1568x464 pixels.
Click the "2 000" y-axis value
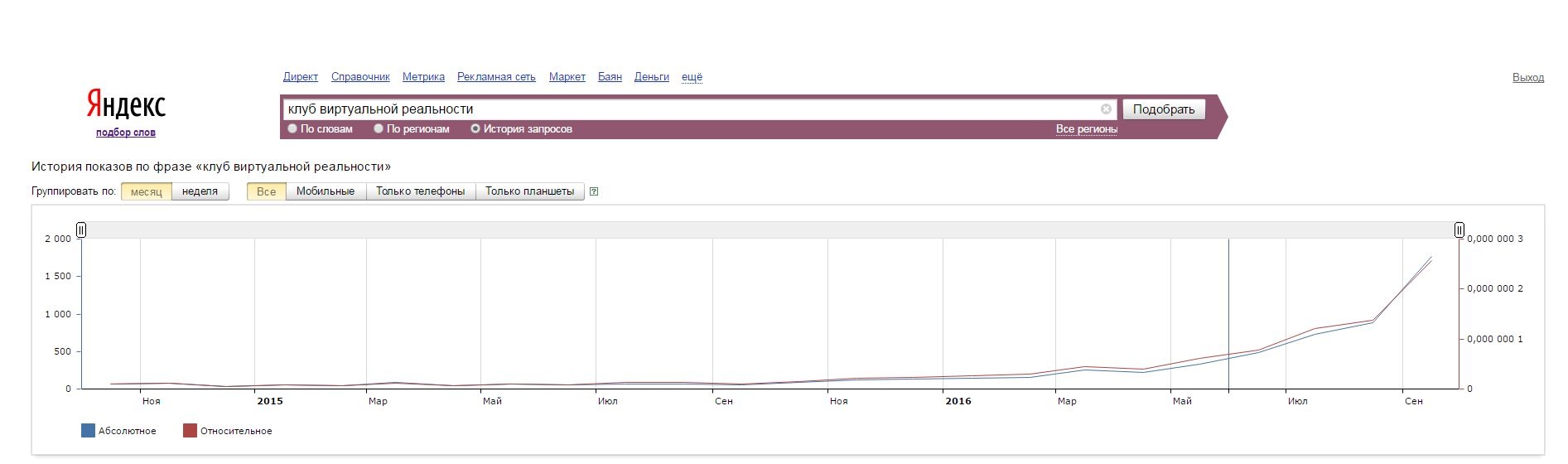[58, 239]
